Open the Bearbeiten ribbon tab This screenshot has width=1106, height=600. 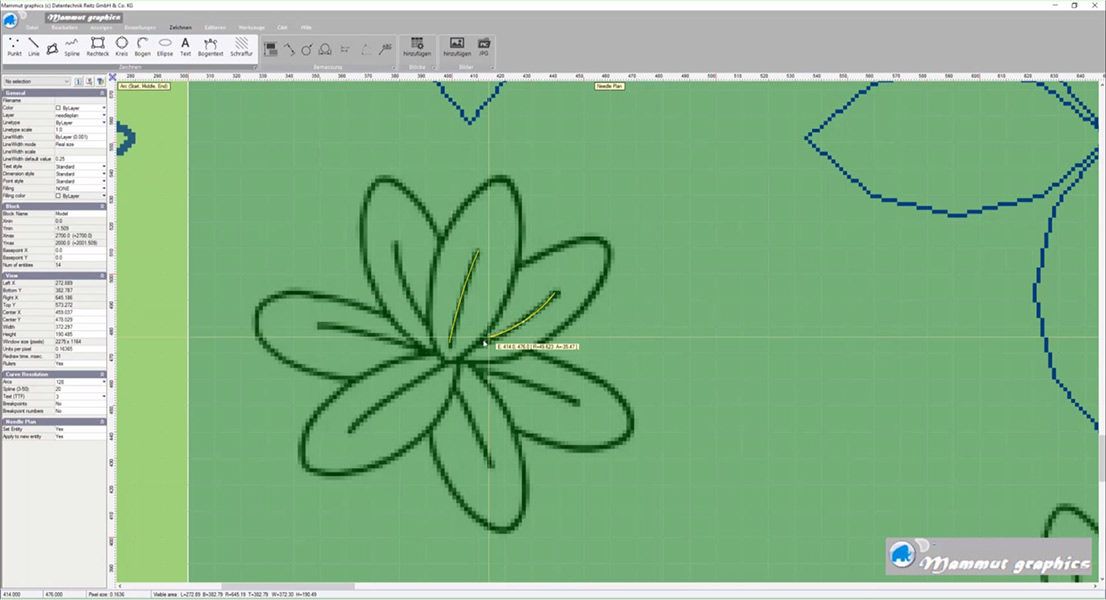coord(64,27)
